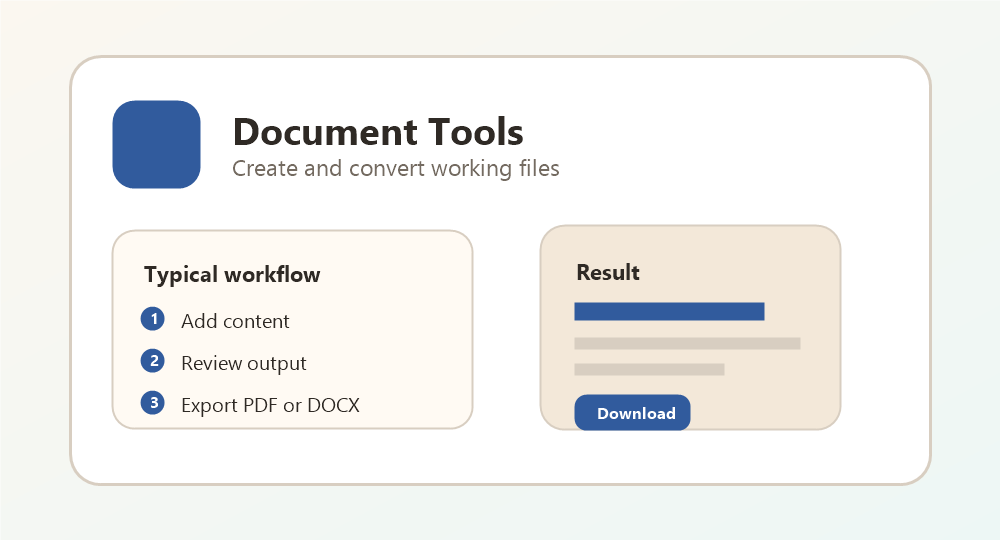Select the step 1 number badge

coord(152,319)
